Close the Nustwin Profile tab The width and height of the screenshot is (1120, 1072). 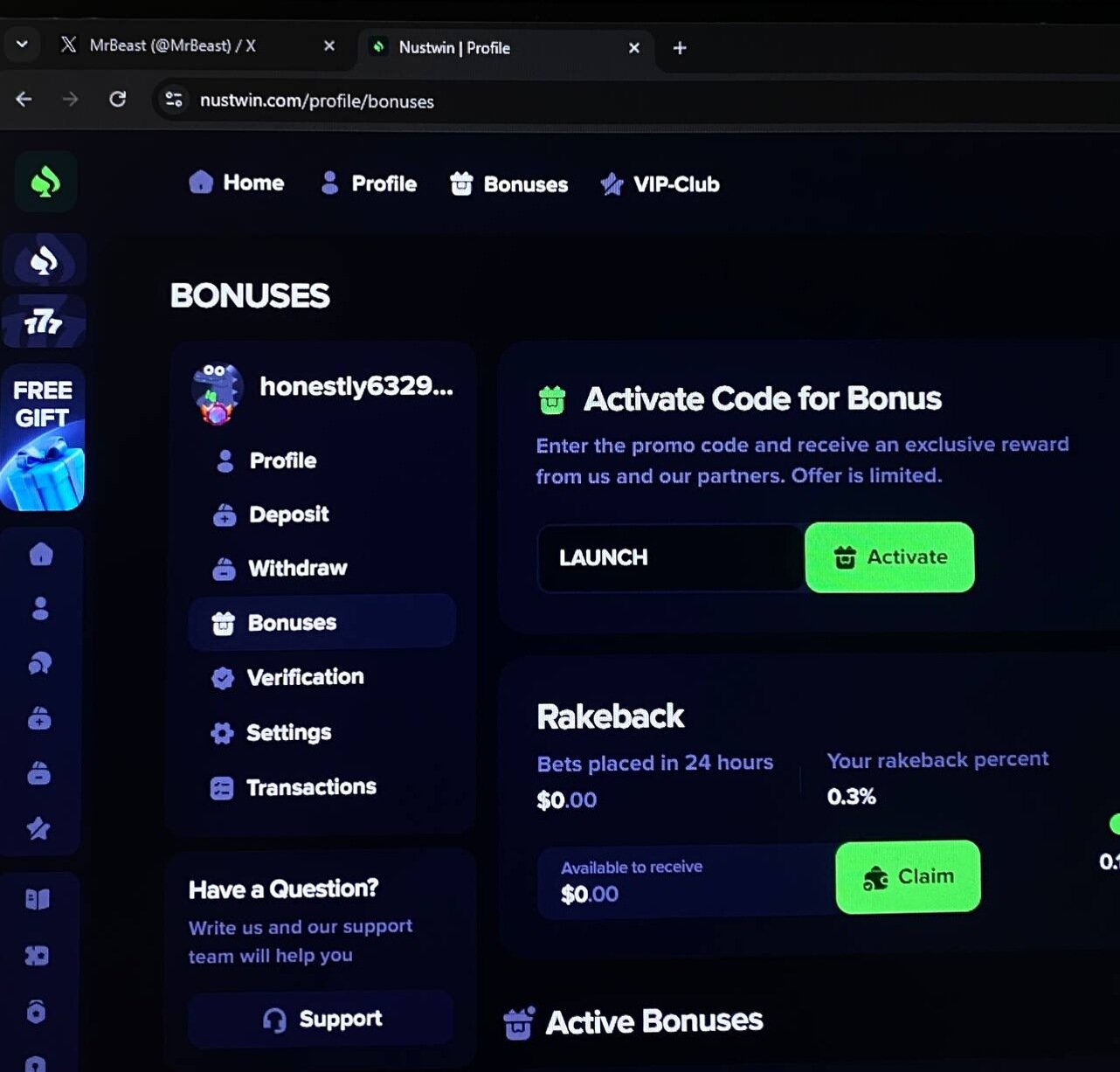click(634, 48)
